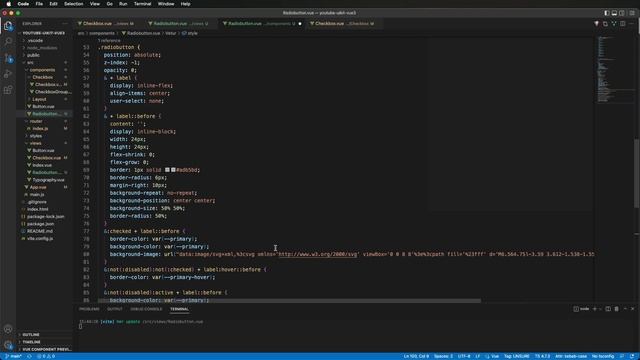Open the File menu
640x360 pixels.
(x=39, y=4)
